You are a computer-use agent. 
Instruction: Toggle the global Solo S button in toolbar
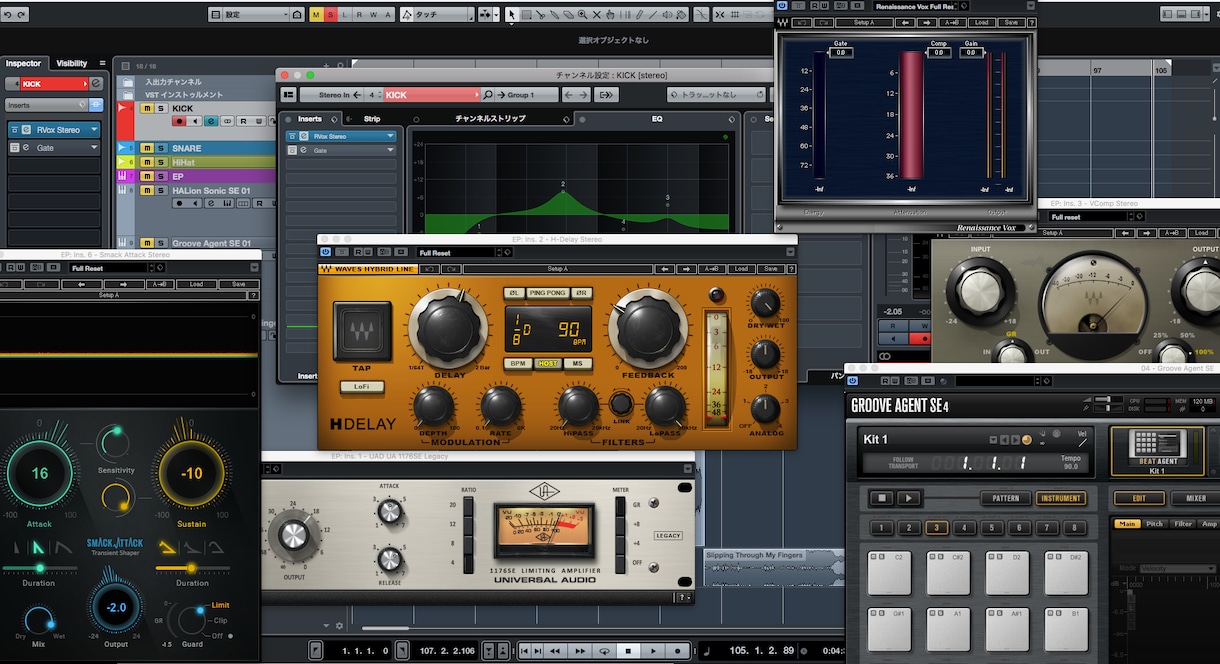tap(330, 14)
